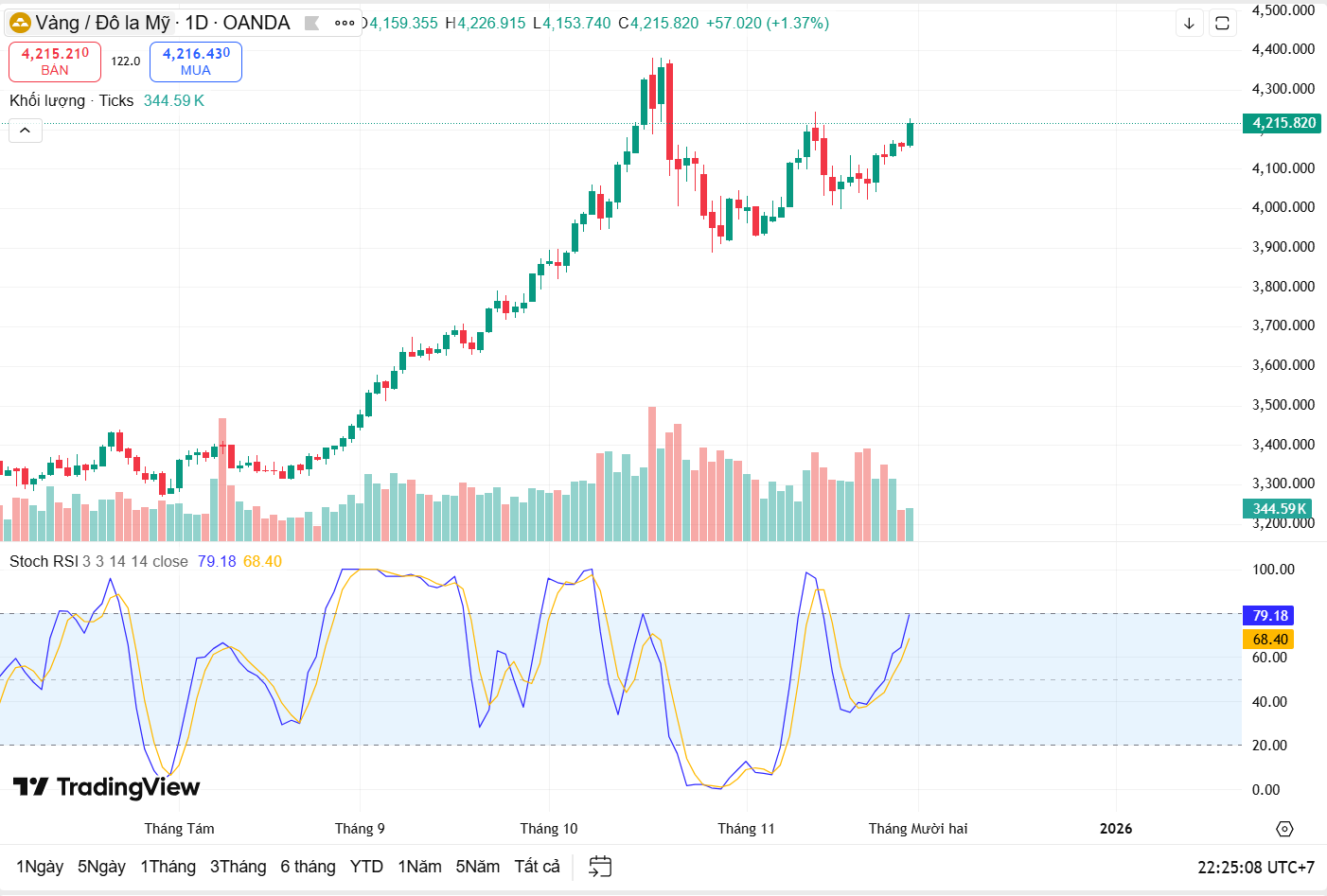Select the 1Ngày time range
The image size is (1327, 896).
coord(40,867)
